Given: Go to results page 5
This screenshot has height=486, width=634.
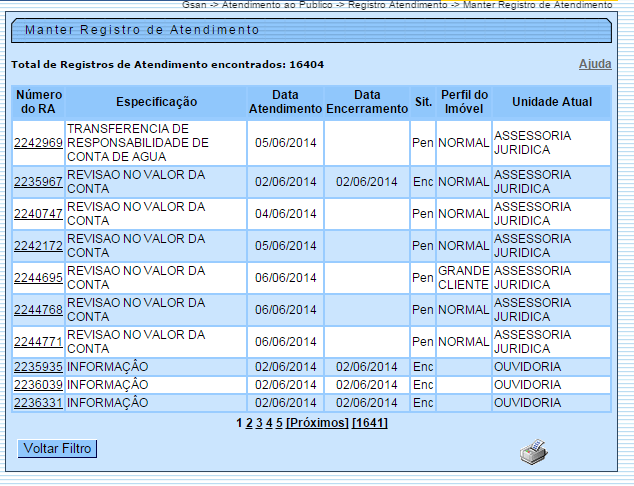Looking at the screenshot, I should 279,423.
